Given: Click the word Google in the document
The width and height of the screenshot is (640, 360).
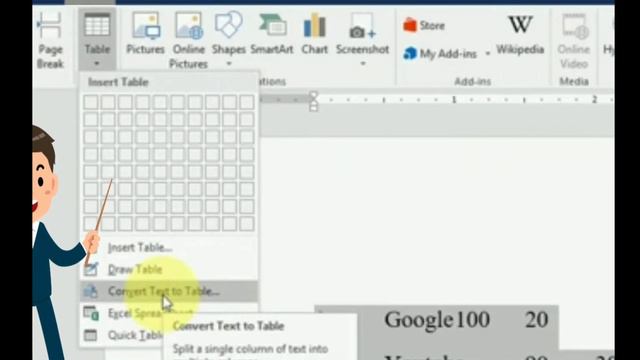Looking at the screenshot, I should (x=419, y=320).
